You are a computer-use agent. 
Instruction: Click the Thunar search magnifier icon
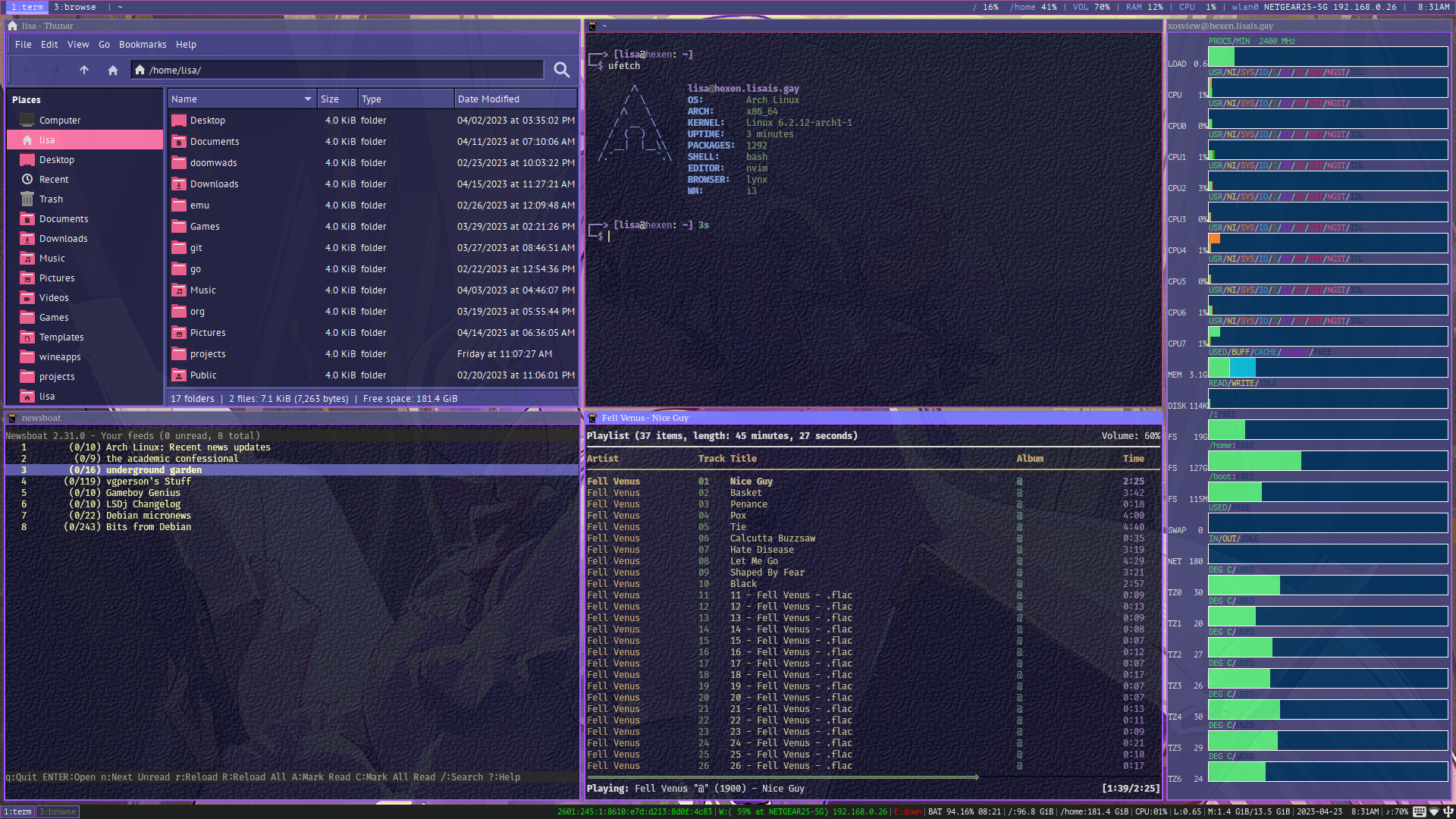(561, 70)
